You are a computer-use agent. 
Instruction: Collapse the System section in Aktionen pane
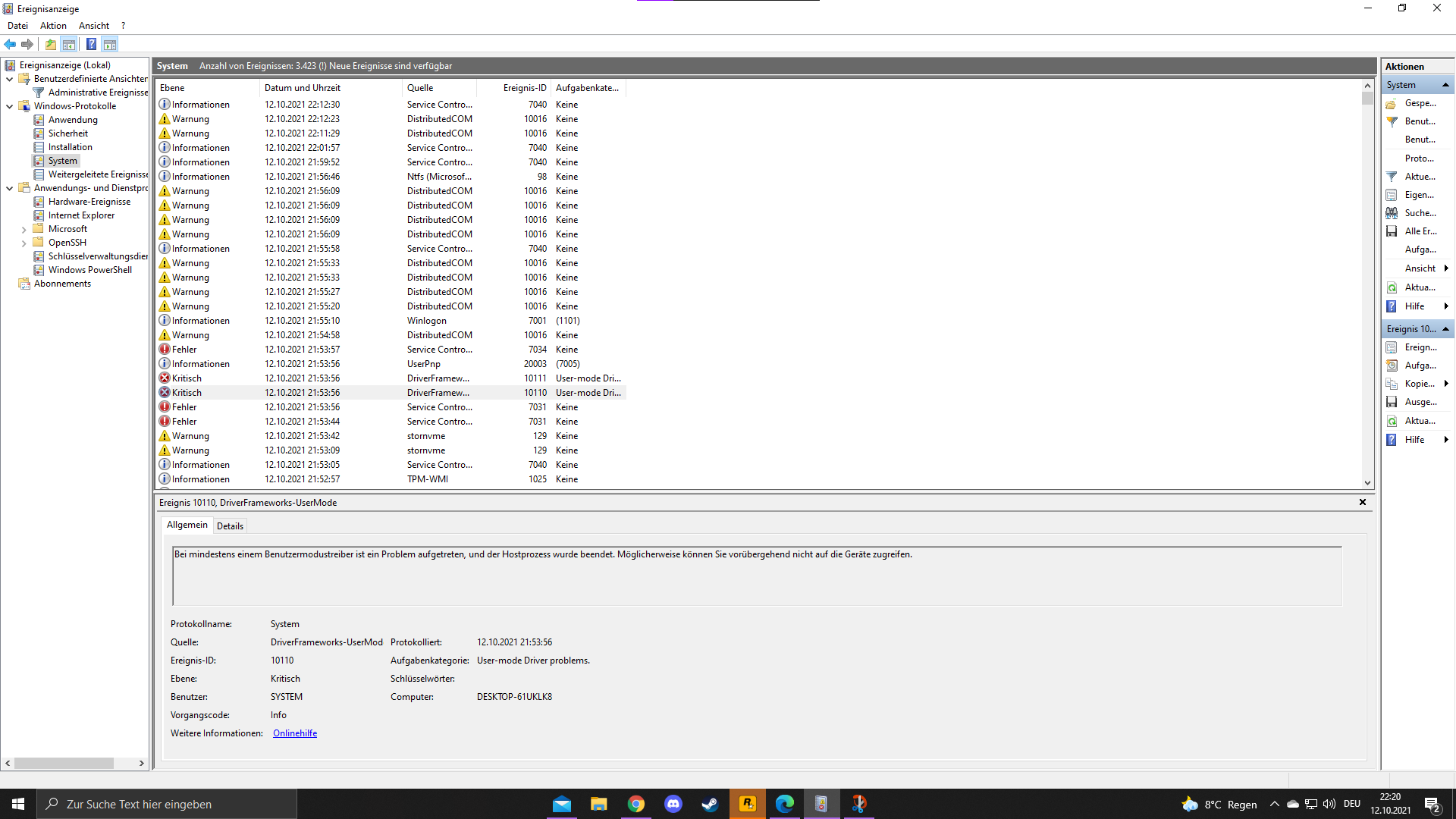click(x=1445, y=85)
